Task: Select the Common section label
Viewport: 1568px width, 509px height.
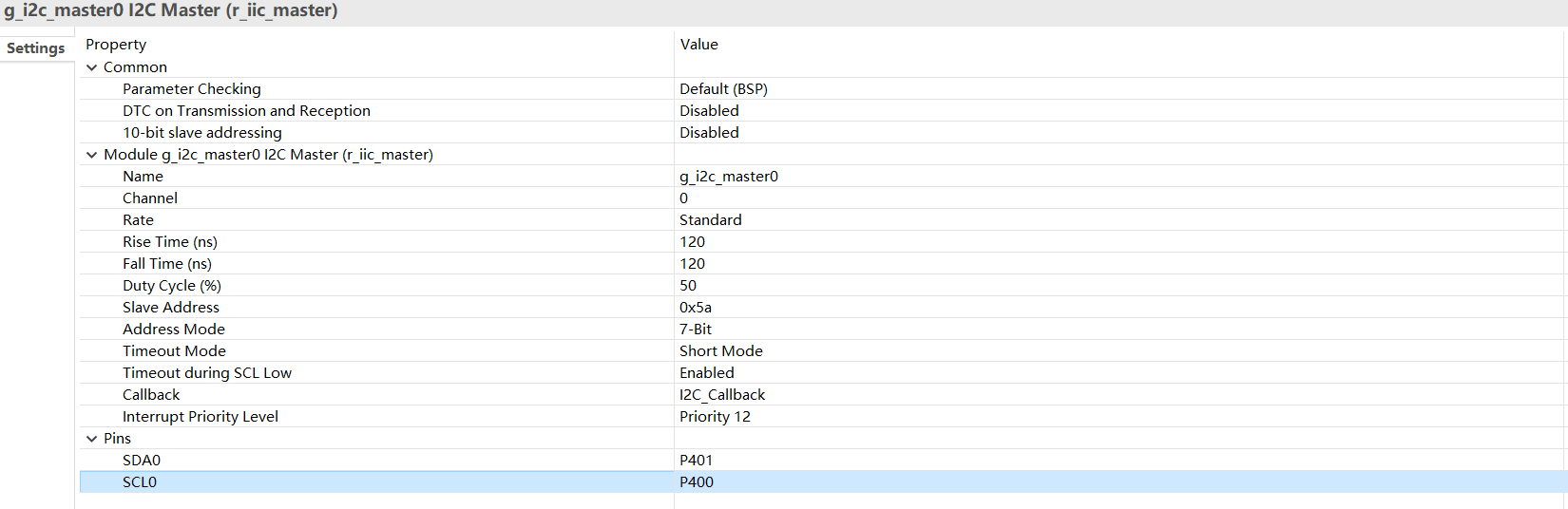Action: (x=135, y=67)
